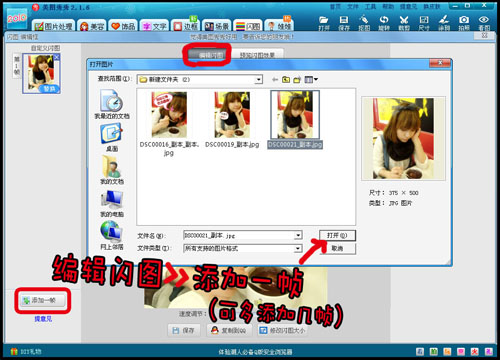
Task: Click 保存 button below the preview
Action: tap(184, 330)
